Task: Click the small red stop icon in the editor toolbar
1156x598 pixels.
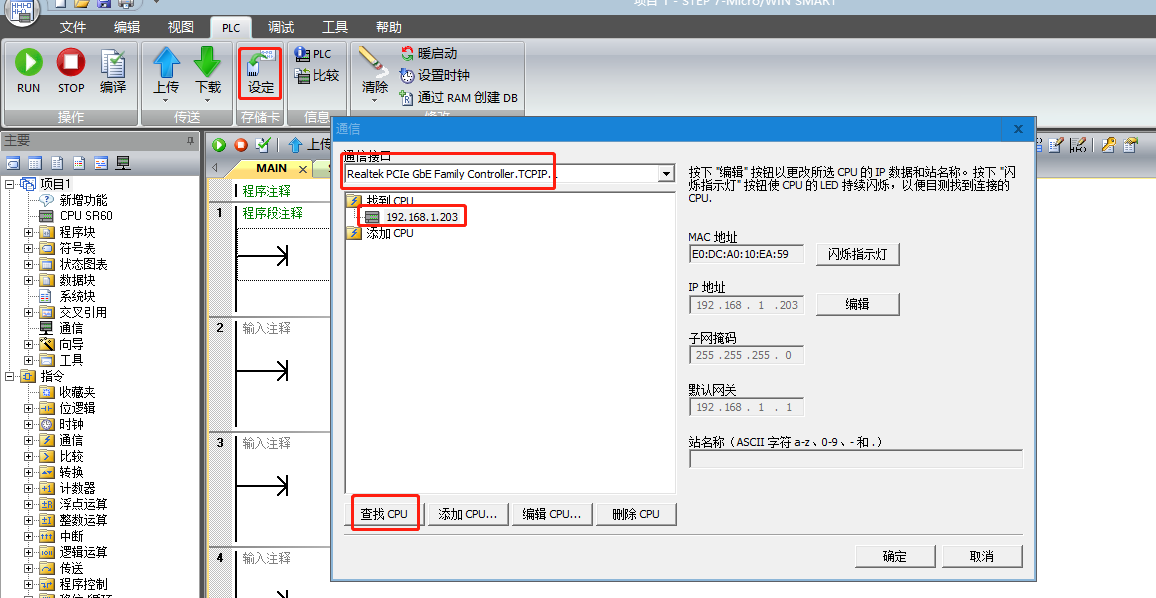Action: (x=240, y=145)
